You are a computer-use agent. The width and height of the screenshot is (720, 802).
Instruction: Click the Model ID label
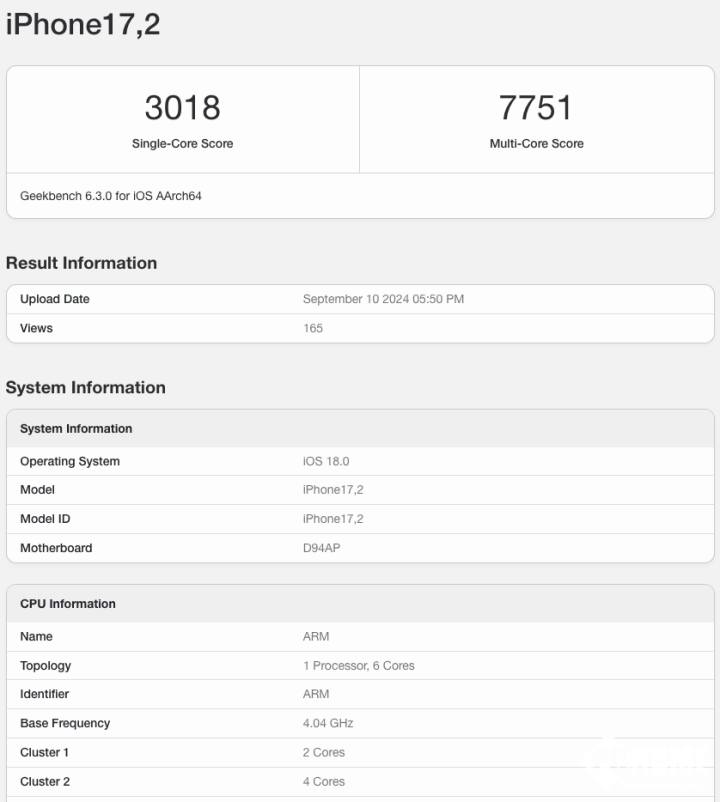(45, 519)
